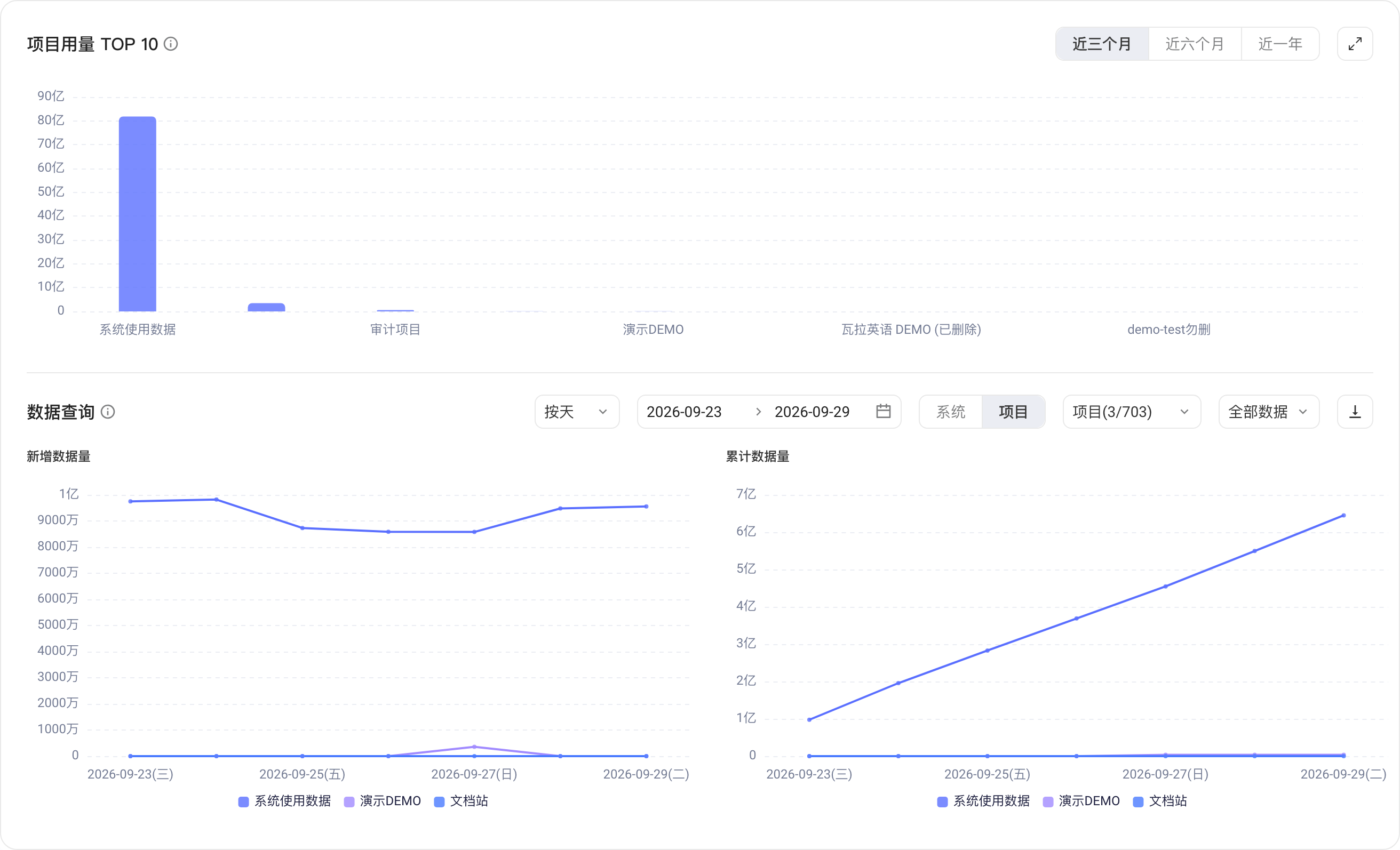The width and height of the screenshot is (1400, 850).
Task: Click the expand fullscreen icon for TOP 10 chart
Action: [1355, 44]
